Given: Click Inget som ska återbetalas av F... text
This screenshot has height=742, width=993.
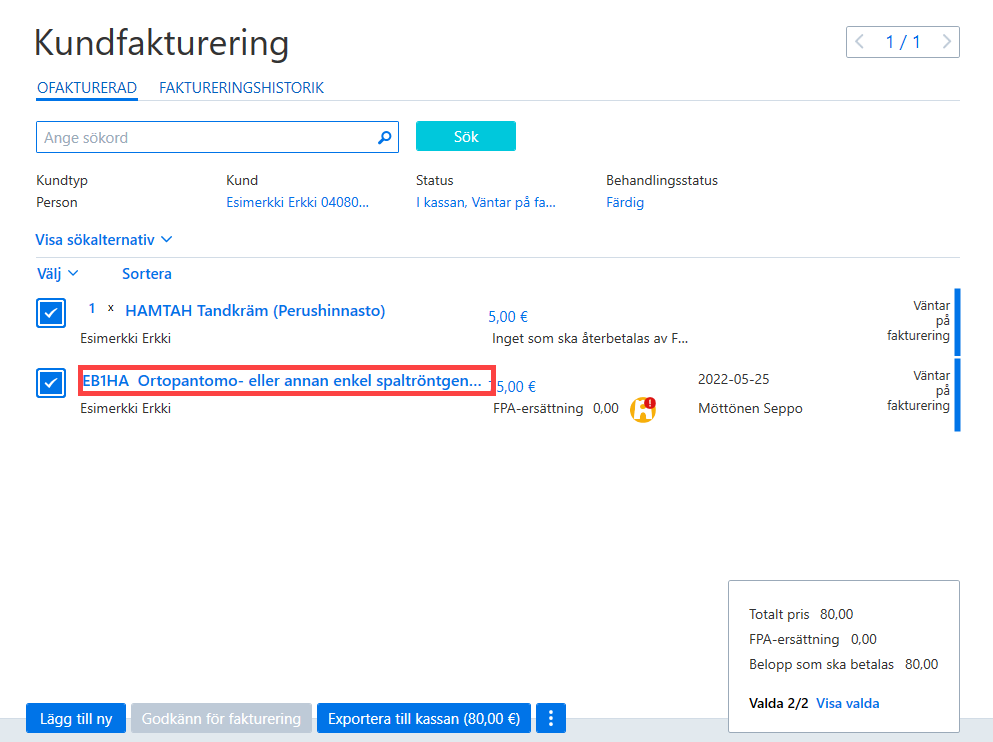Looking at the screenshot, I should 590,339.
